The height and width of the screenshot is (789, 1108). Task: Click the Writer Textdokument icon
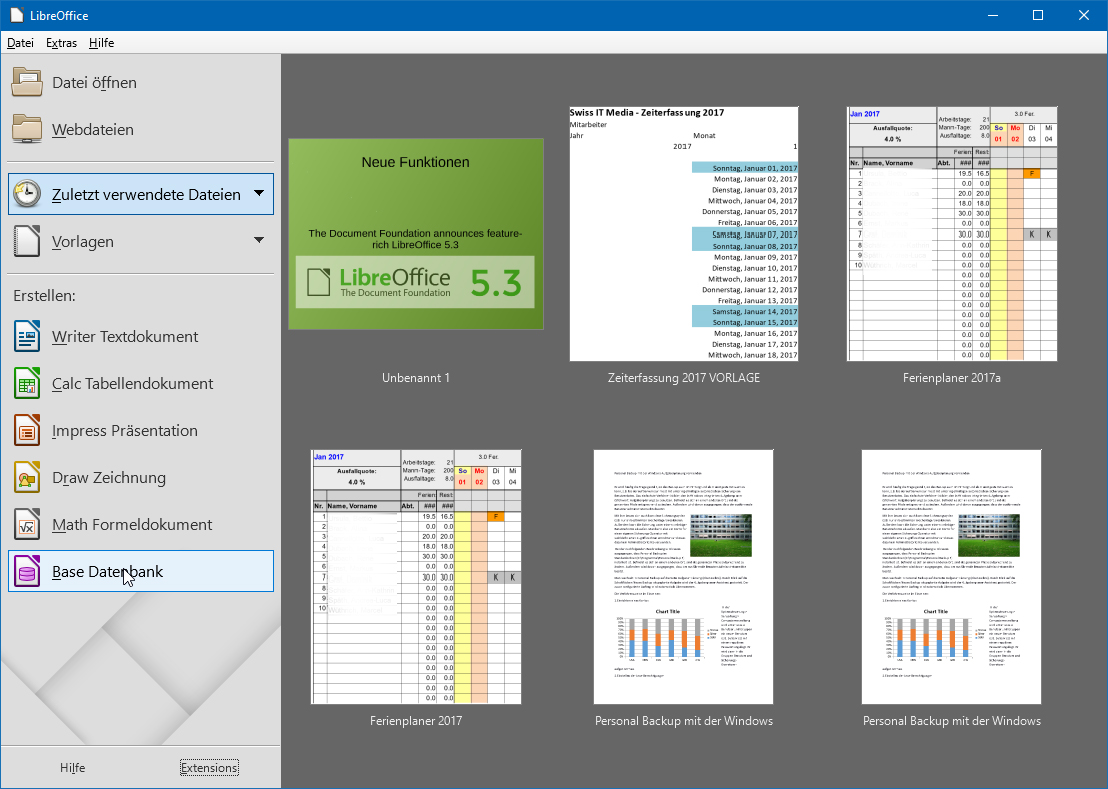coord(27,336)
